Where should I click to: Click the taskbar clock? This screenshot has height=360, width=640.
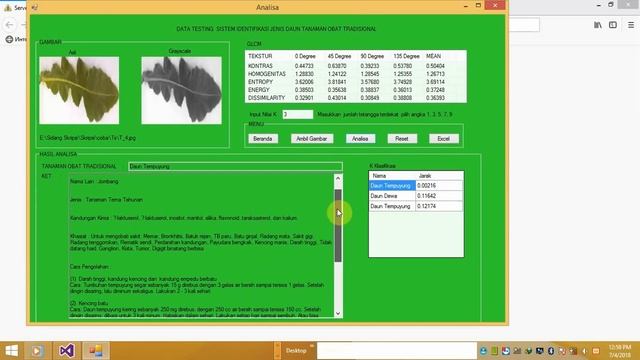(620, 351)
